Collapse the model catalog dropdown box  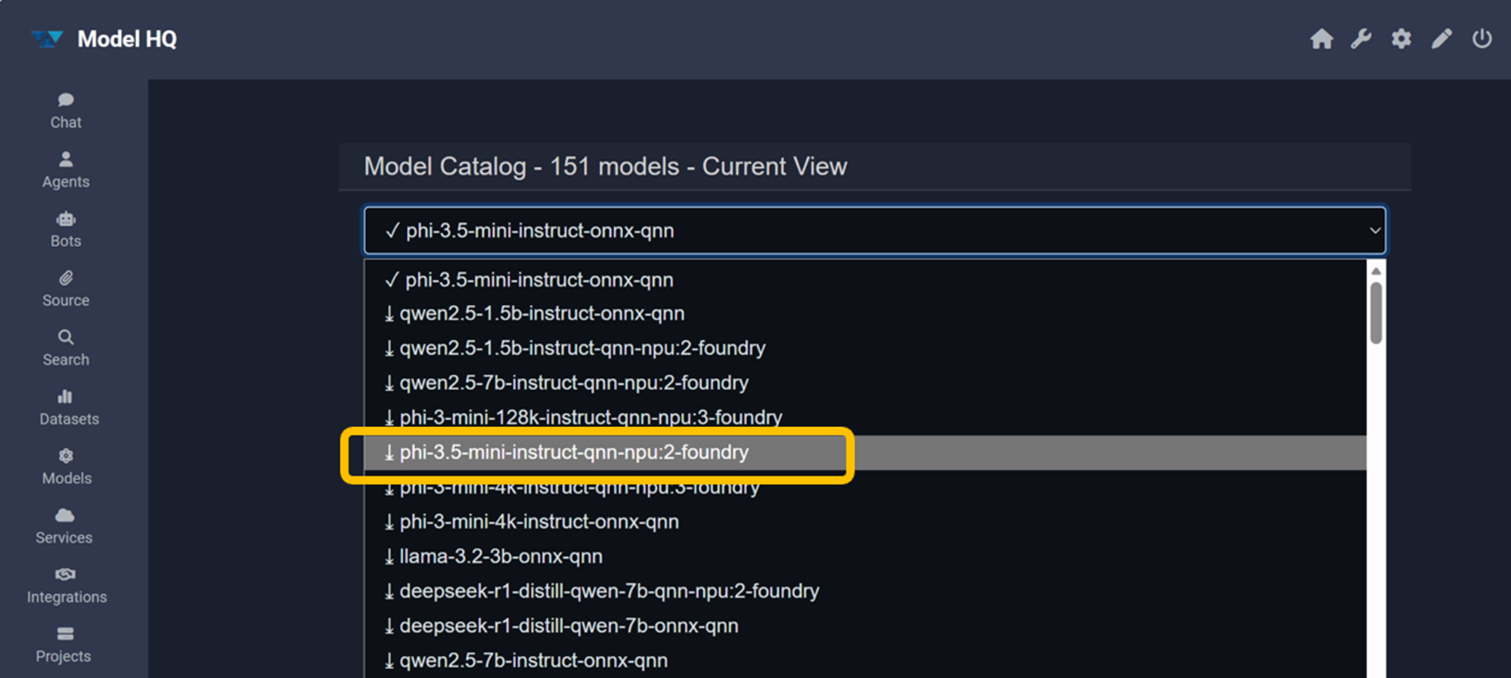click(875, 230)
